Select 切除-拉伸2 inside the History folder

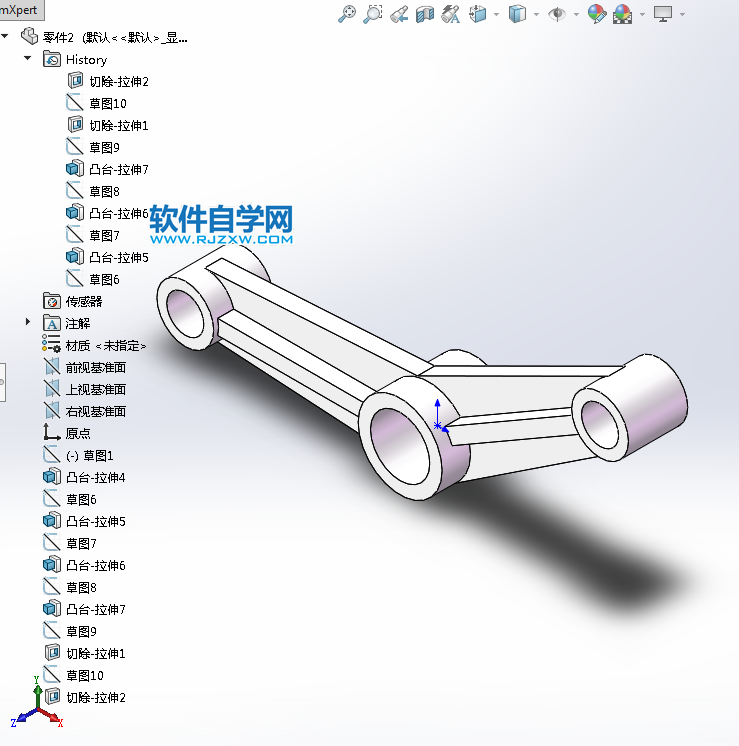(107, 81)
